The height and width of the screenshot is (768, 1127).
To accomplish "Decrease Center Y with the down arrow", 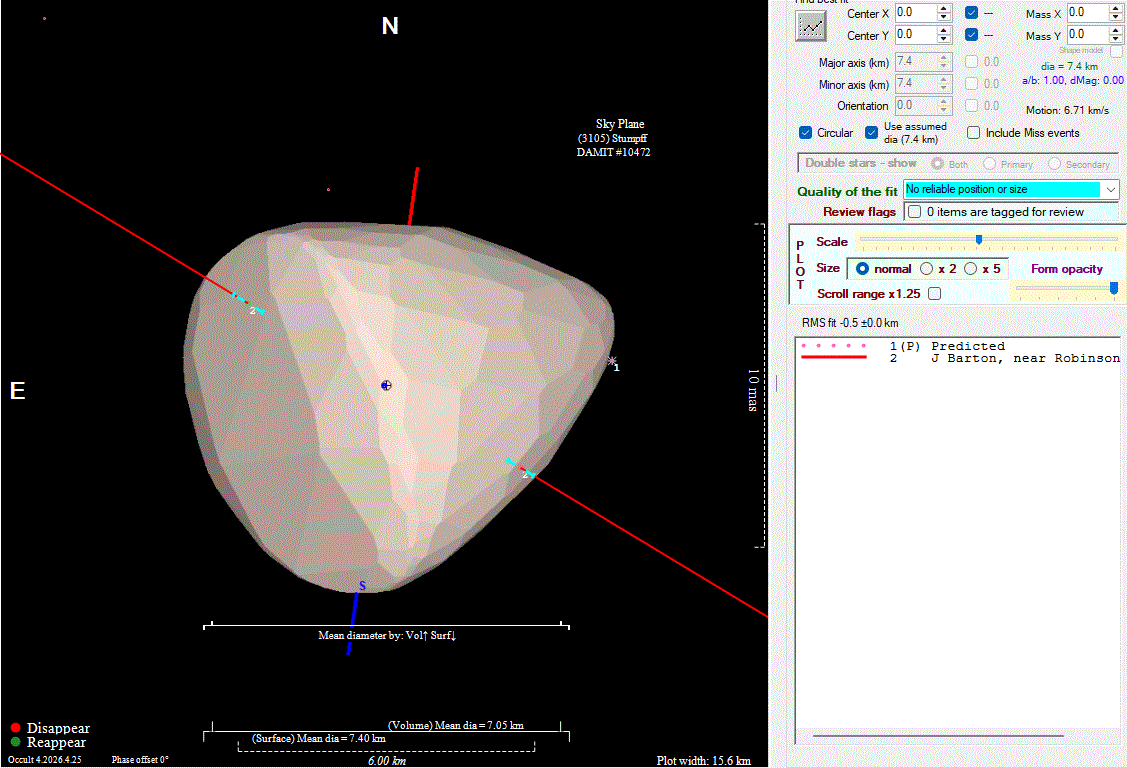I will 944,39.
